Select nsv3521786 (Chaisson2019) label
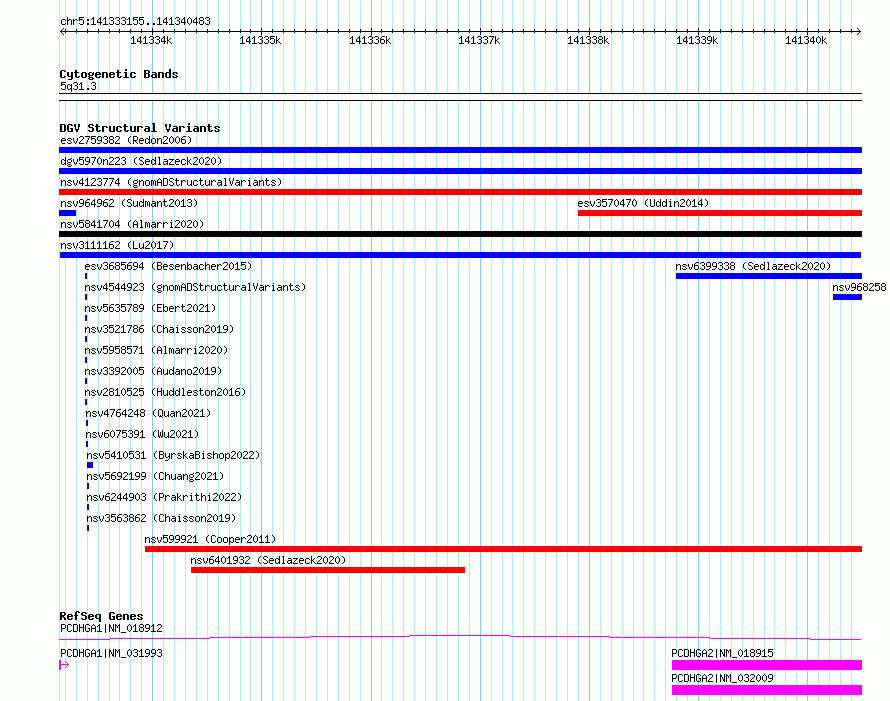Image resolution: width=890 pixels, height=701 pixels. tap(159, 329)
